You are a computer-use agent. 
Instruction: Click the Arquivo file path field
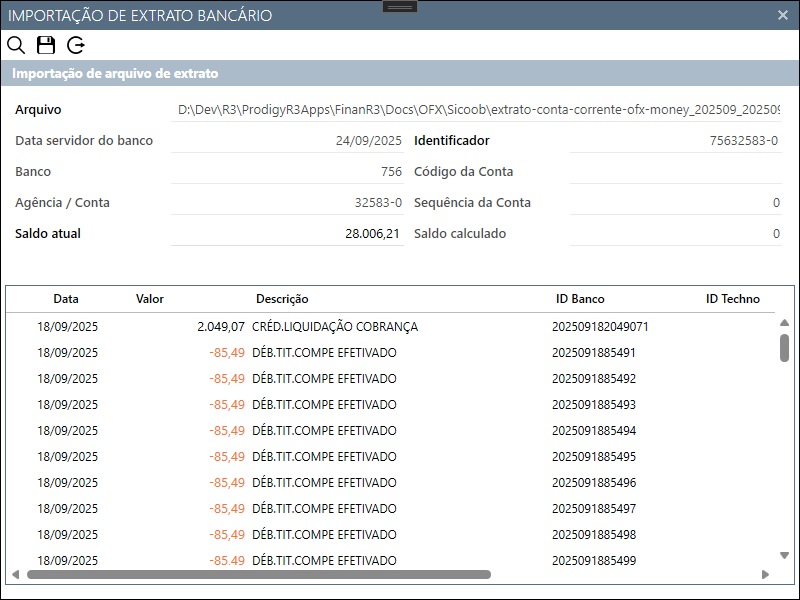pyautogui.click(x=476, y=109)
